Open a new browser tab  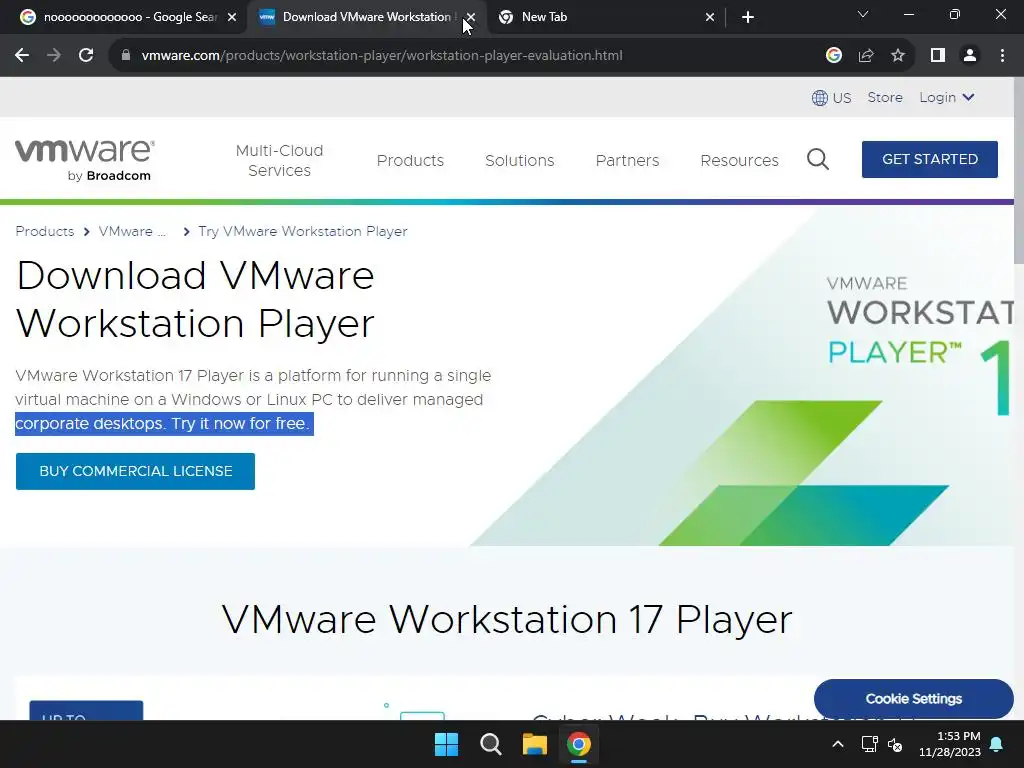point(748,17)
